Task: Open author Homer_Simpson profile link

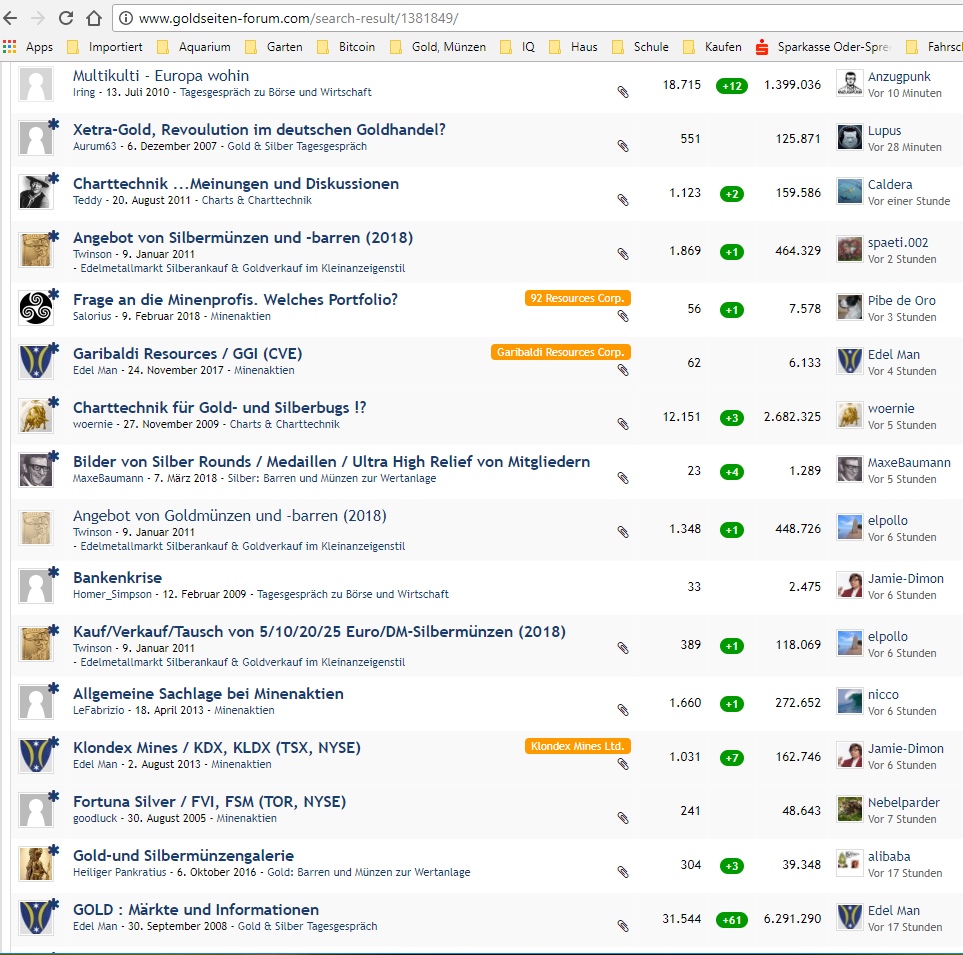Action: [x=112, y=594]
